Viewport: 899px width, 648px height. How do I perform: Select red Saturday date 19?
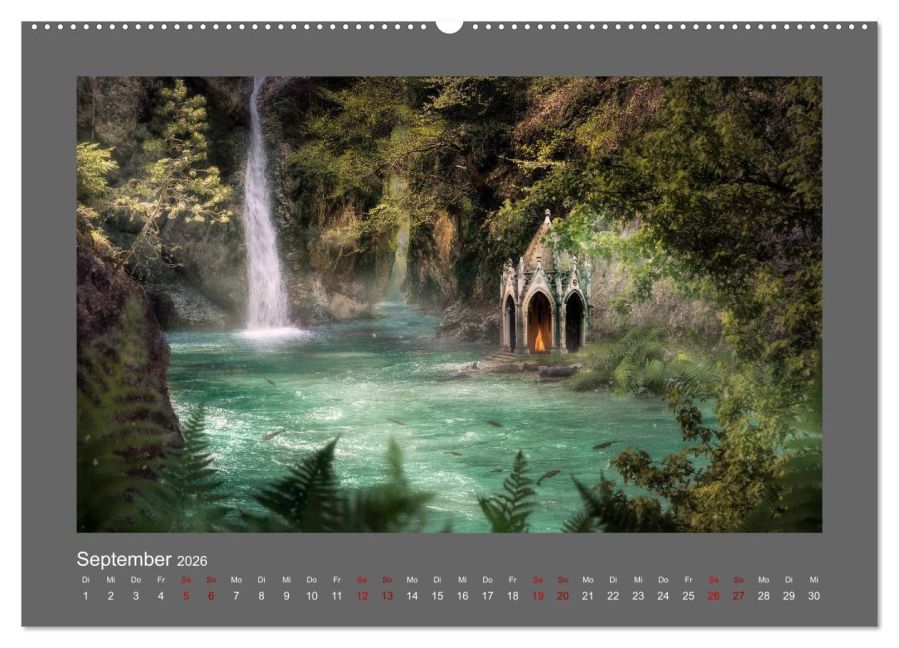(x=538, y=596)
